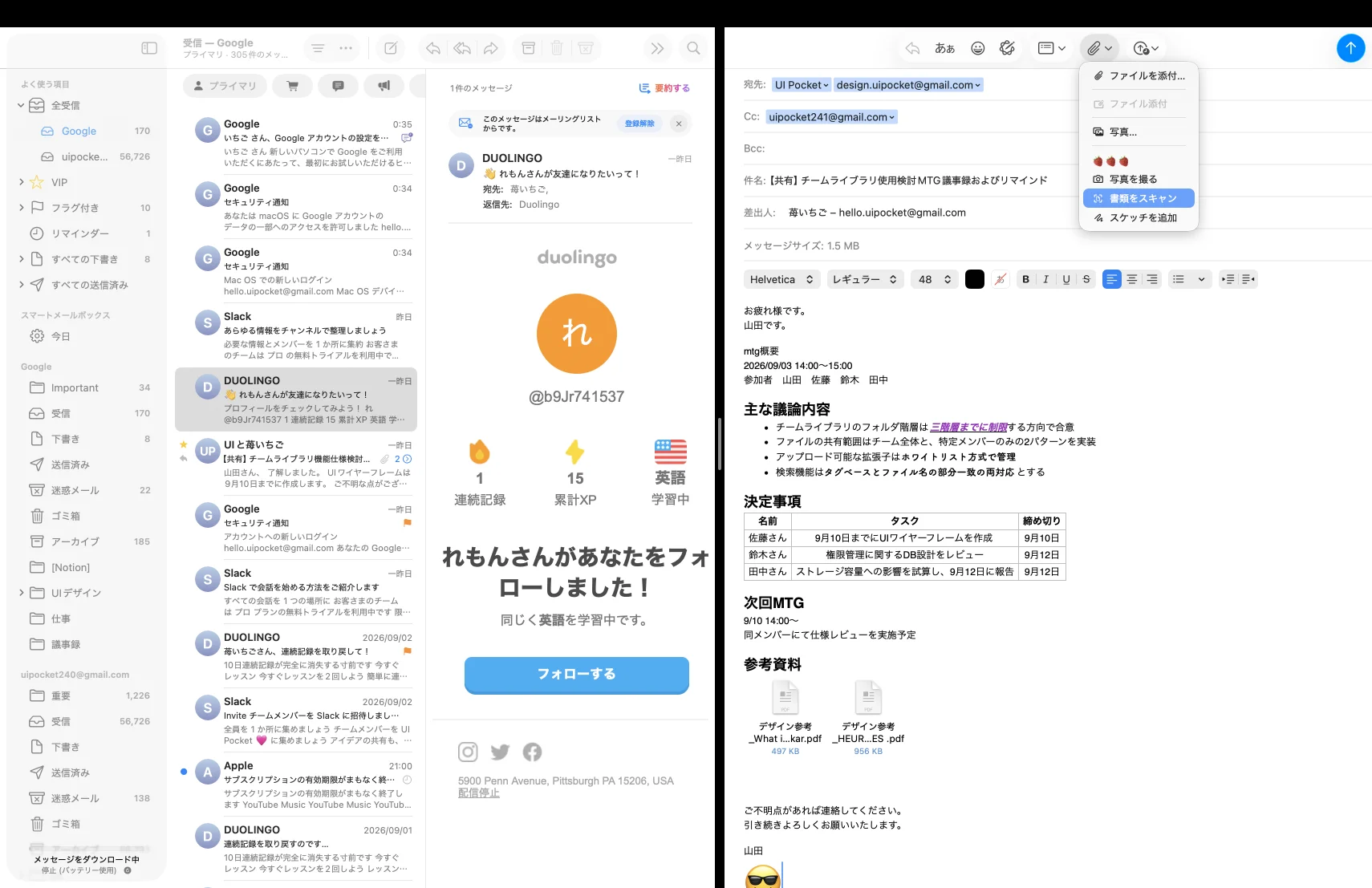Viewport: 1372px width, 888px height.
Task: Select the Apple サブスクリプション message
Action: [296, 785]
